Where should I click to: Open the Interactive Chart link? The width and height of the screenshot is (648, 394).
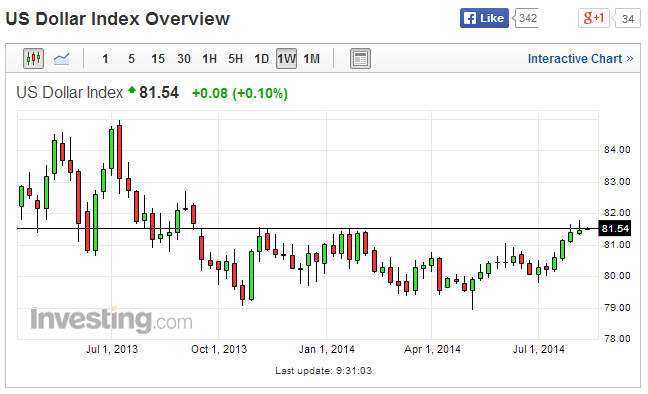[580, 59]
